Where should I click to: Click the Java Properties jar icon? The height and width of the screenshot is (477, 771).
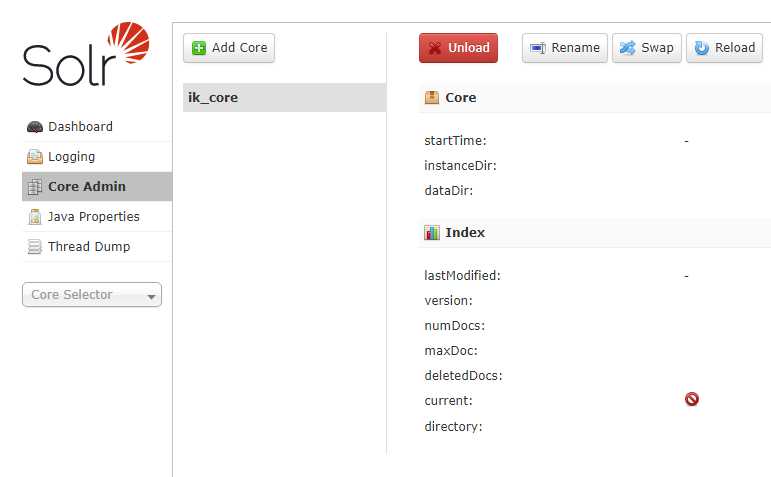click(34, 217)
